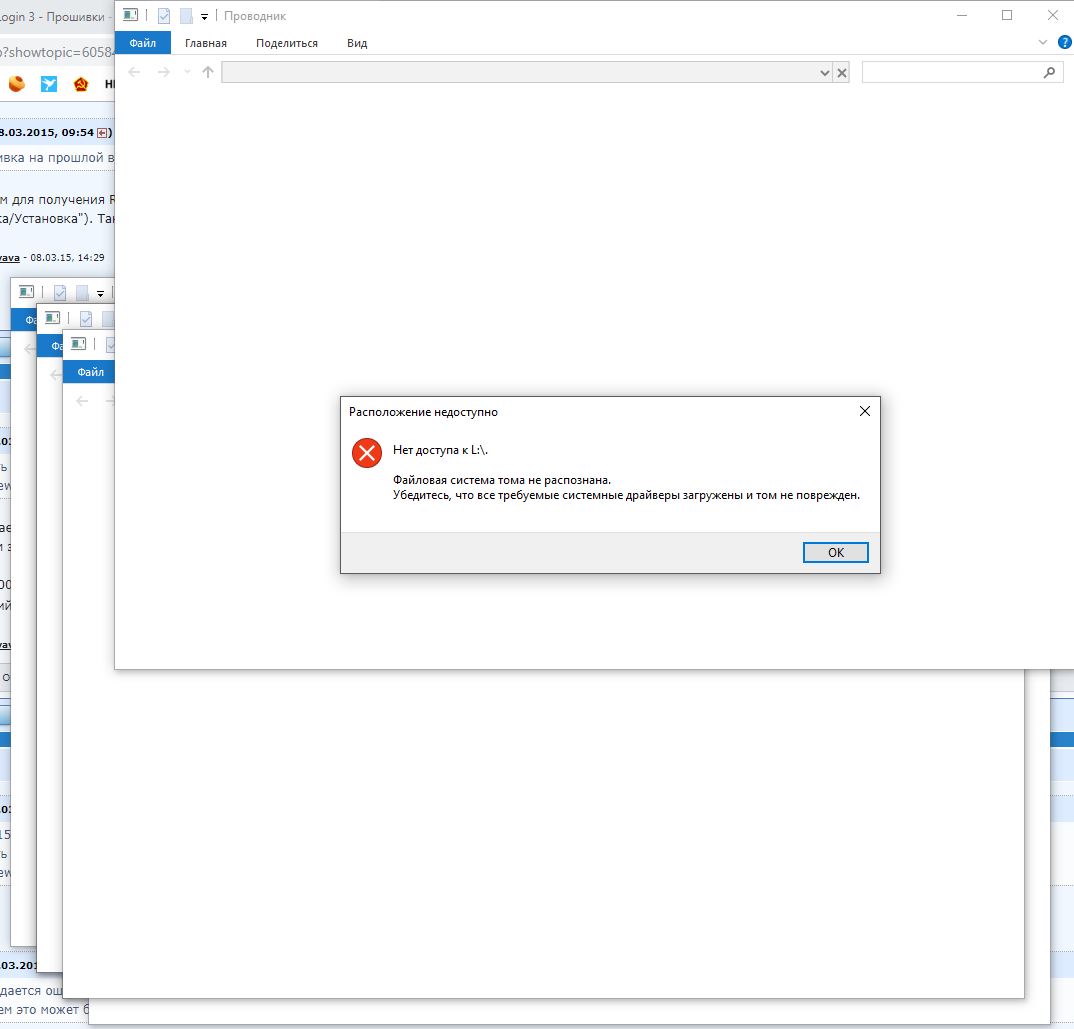
Task: Open the recent locations dropdown arrow
Action: pos(187,72)
